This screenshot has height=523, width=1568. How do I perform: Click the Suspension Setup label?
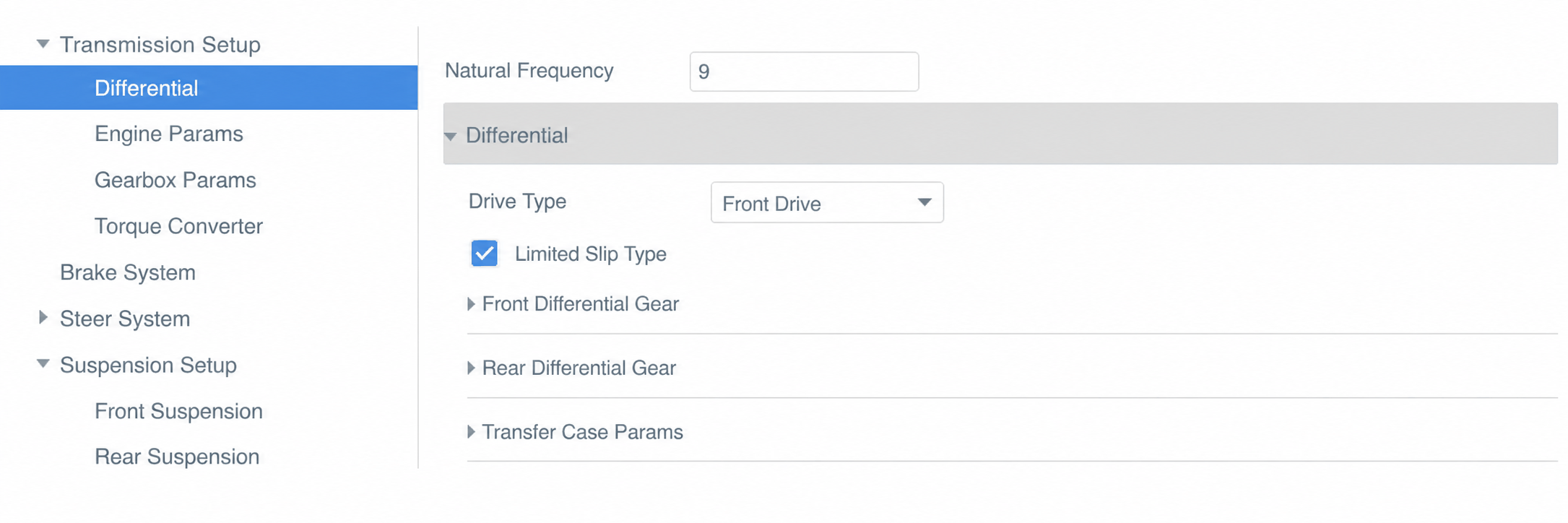148,365
